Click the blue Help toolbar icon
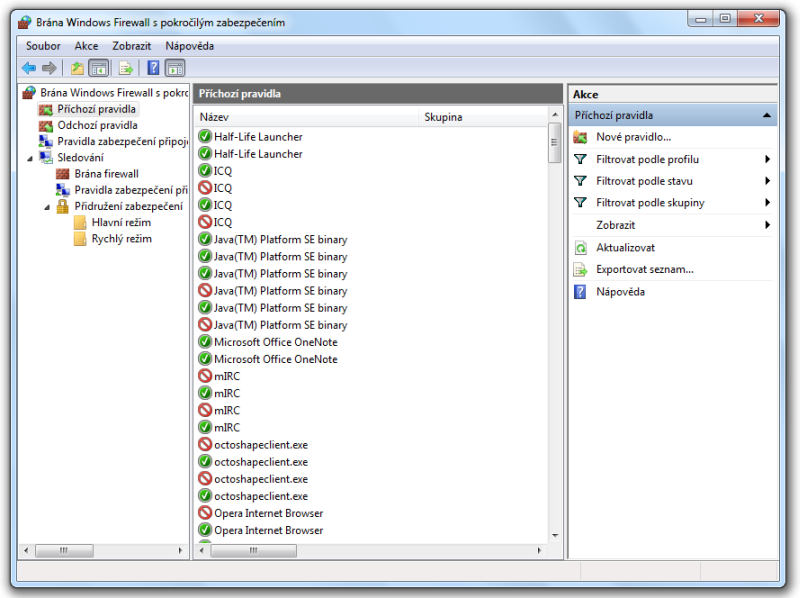This screenshot has height=598, width=800. 153,68
